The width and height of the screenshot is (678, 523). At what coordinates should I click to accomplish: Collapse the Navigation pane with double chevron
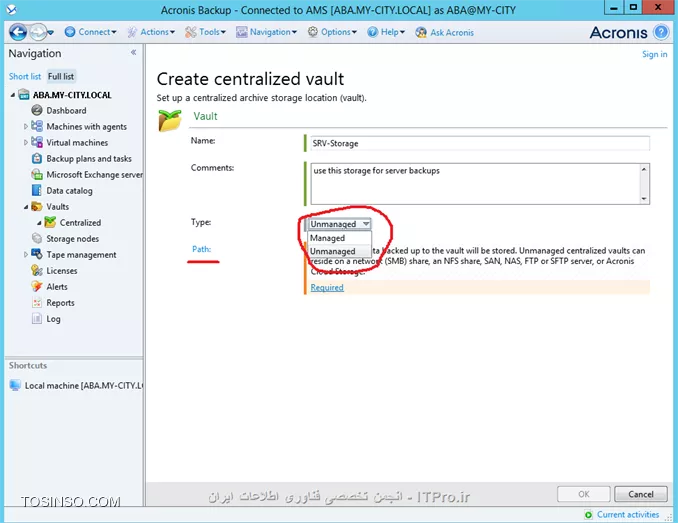coord(134,52)
